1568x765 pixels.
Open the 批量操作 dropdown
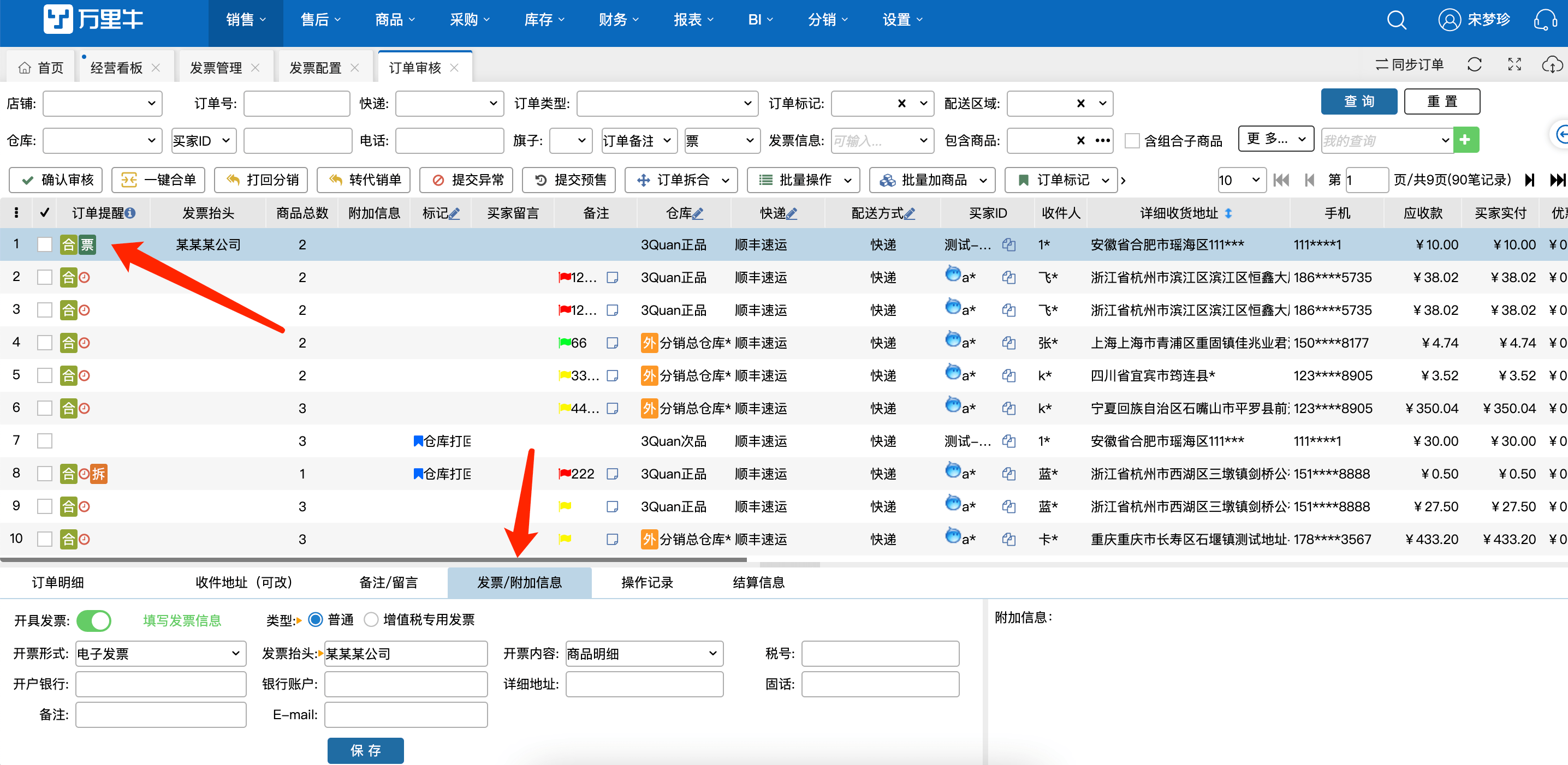pos(804,180)
